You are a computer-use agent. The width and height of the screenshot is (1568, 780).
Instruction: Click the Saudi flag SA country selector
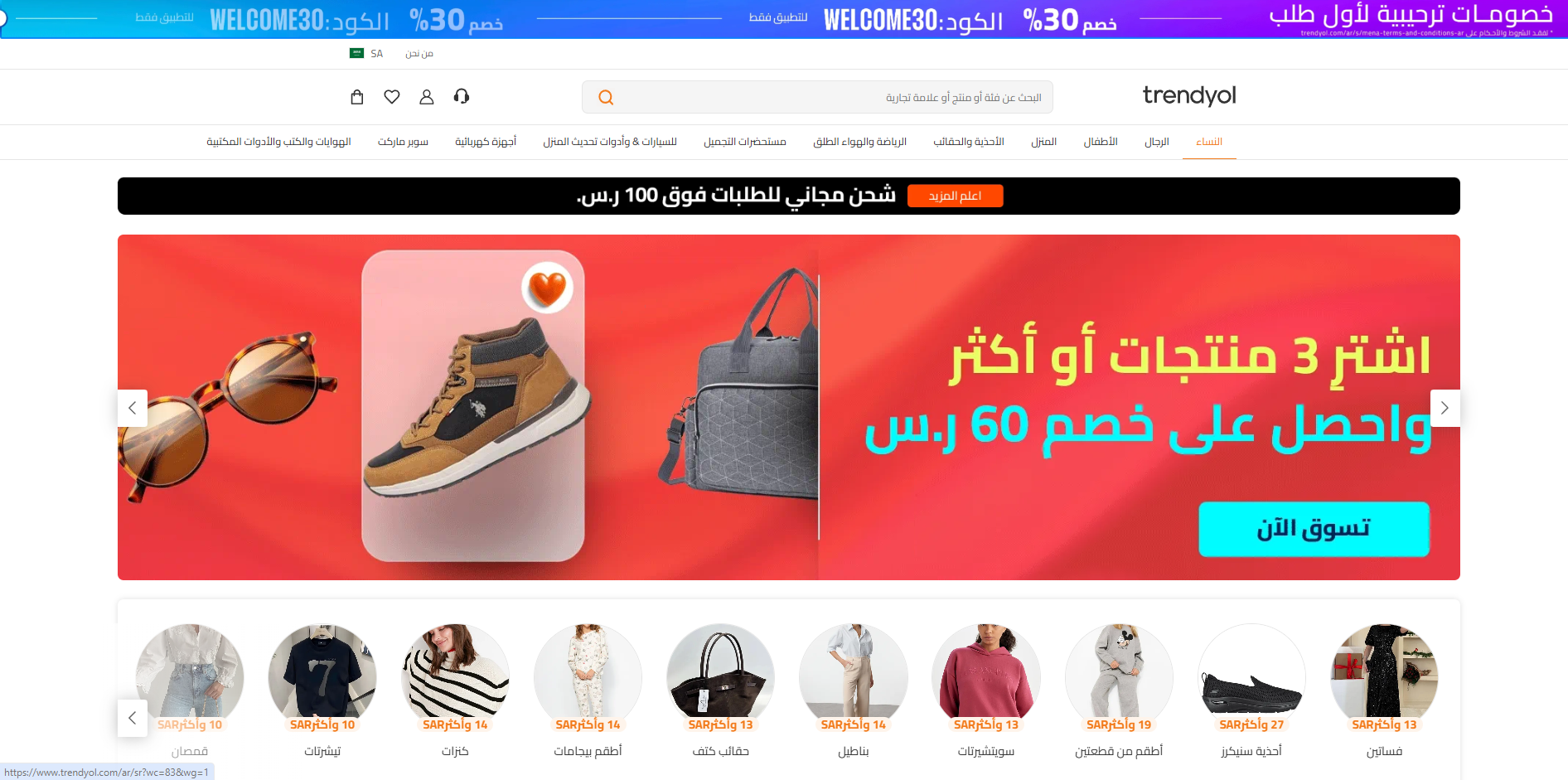pos(366,53)
